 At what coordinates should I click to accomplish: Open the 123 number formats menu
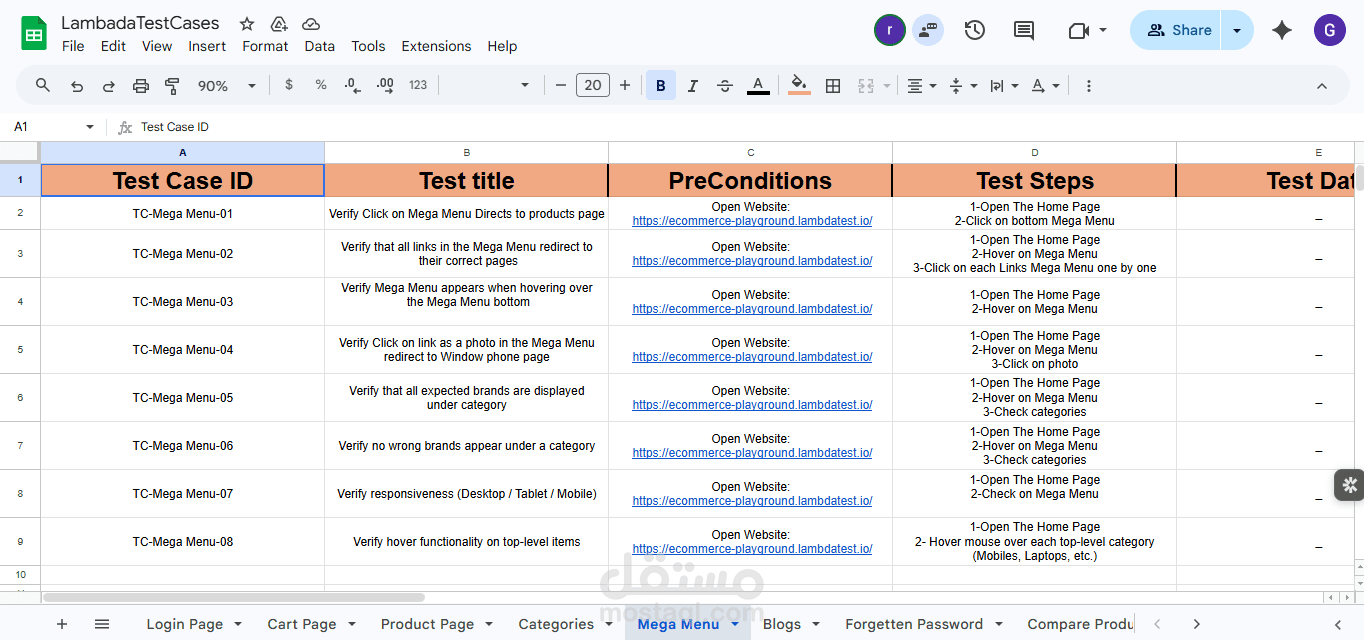tap(418, 86)
